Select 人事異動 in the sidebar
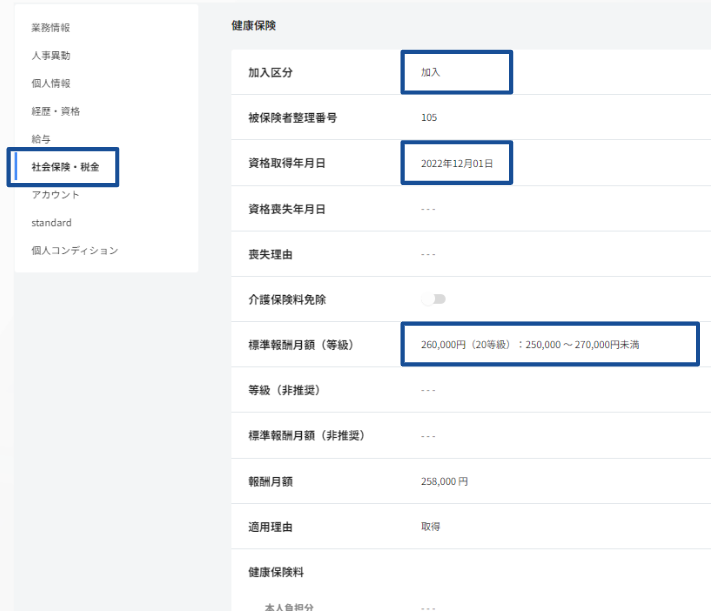Screen dimensions: 711x611 point(51,55)
